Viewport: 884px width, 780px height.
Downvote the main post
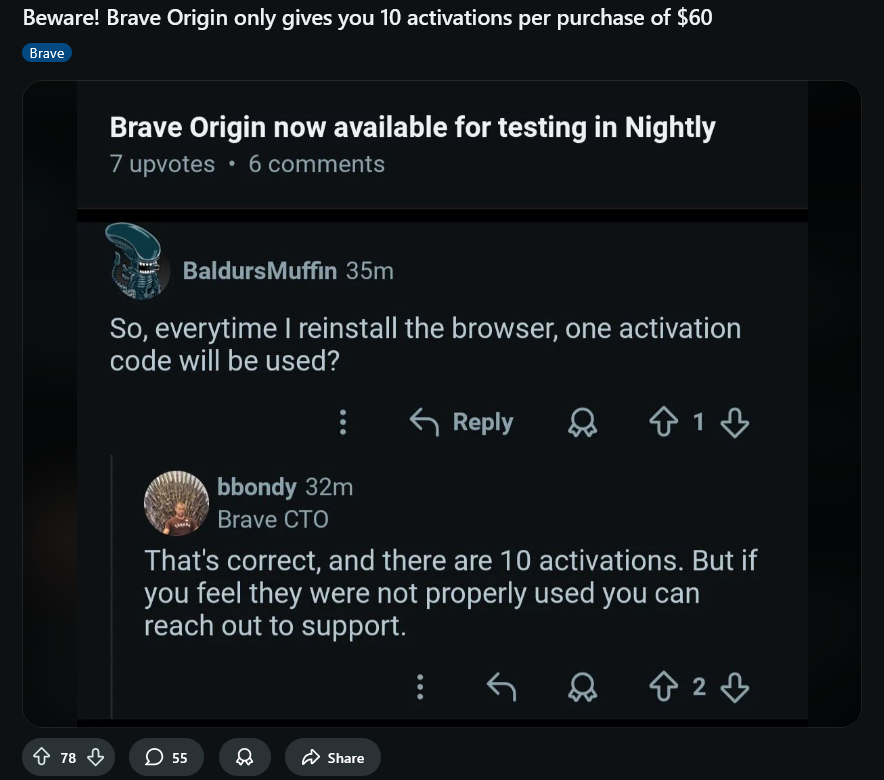click(x=96, y=758)
